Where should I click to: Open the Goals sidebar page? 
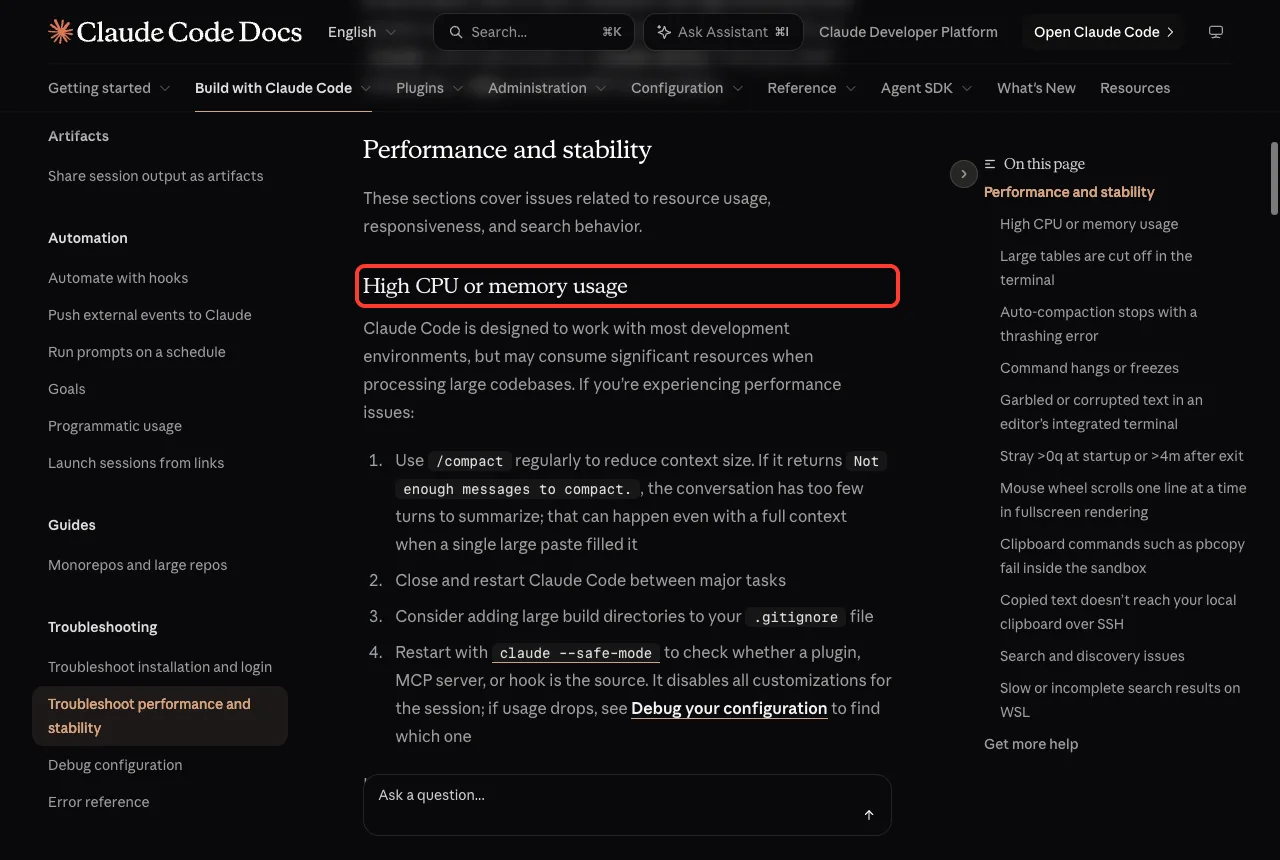pos(67,389)
